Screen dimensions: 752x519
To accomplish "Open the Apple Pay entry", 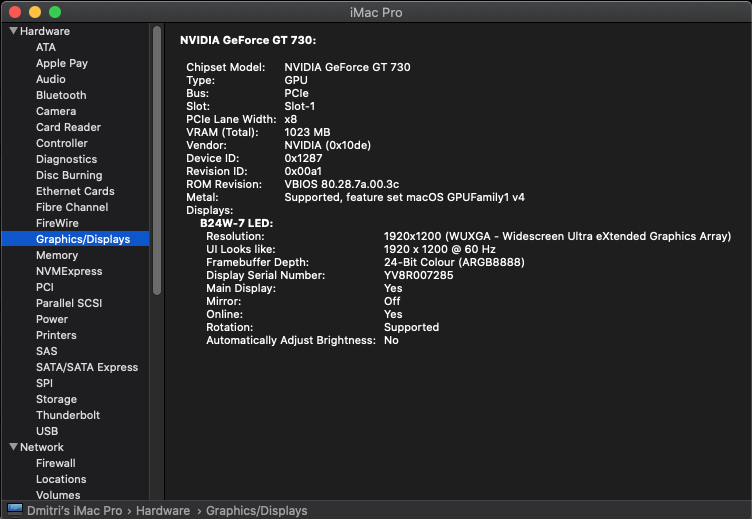I will pyautogui.click(x=62, y=63).
